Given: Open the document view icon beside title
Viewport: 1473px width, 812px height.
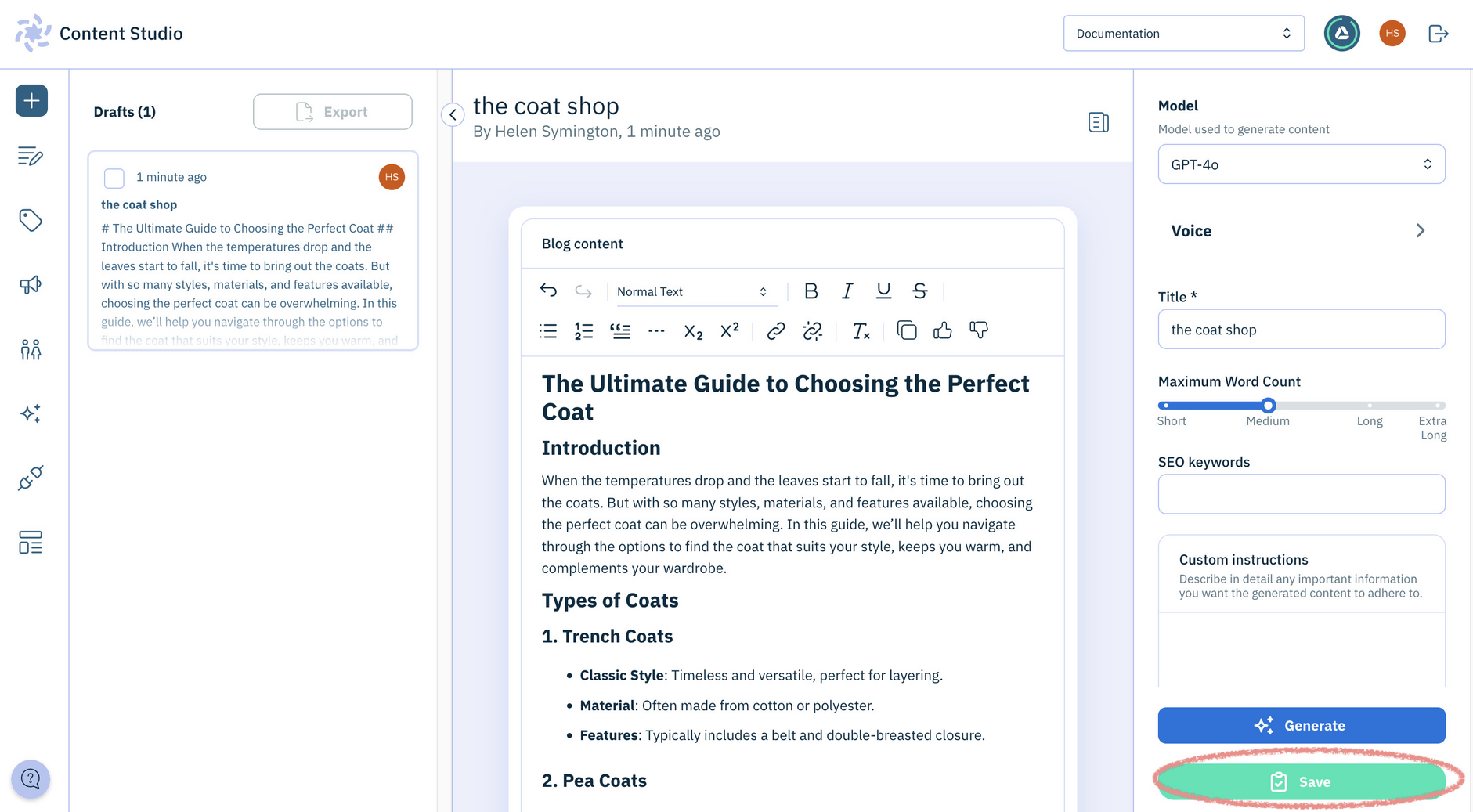Looking at the screenshot, I should [1099, 122].
